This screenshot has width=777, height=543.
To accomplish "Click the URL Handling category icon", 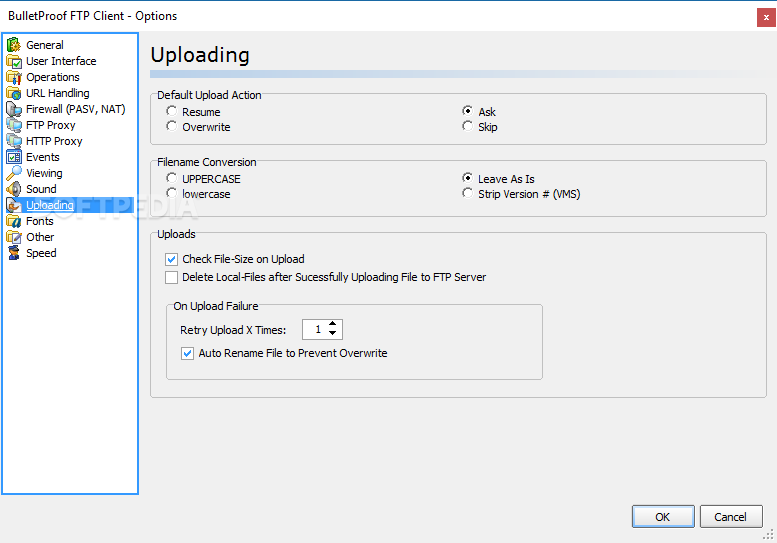I will pyautogui.click(x=14, y=93).
